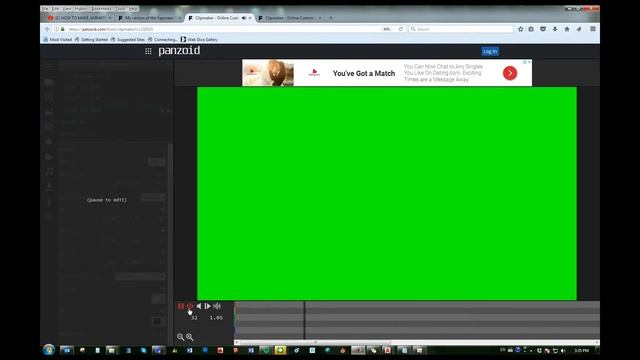Close the banner advertisement
Image resolution: width=640 pixels, height=360 pixels.
pos(529,62)
